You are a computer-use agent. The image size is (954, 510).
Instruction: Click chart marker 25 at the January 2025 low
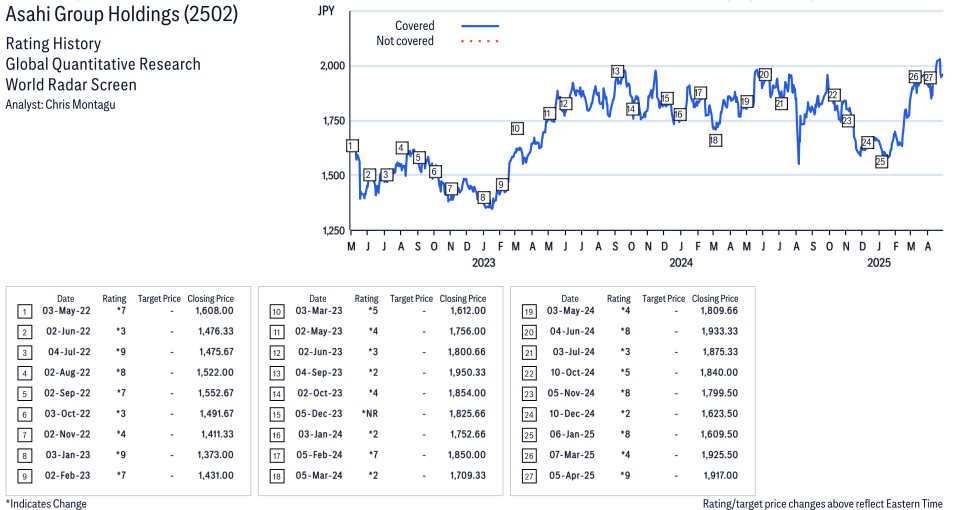(x=880, y=162)
